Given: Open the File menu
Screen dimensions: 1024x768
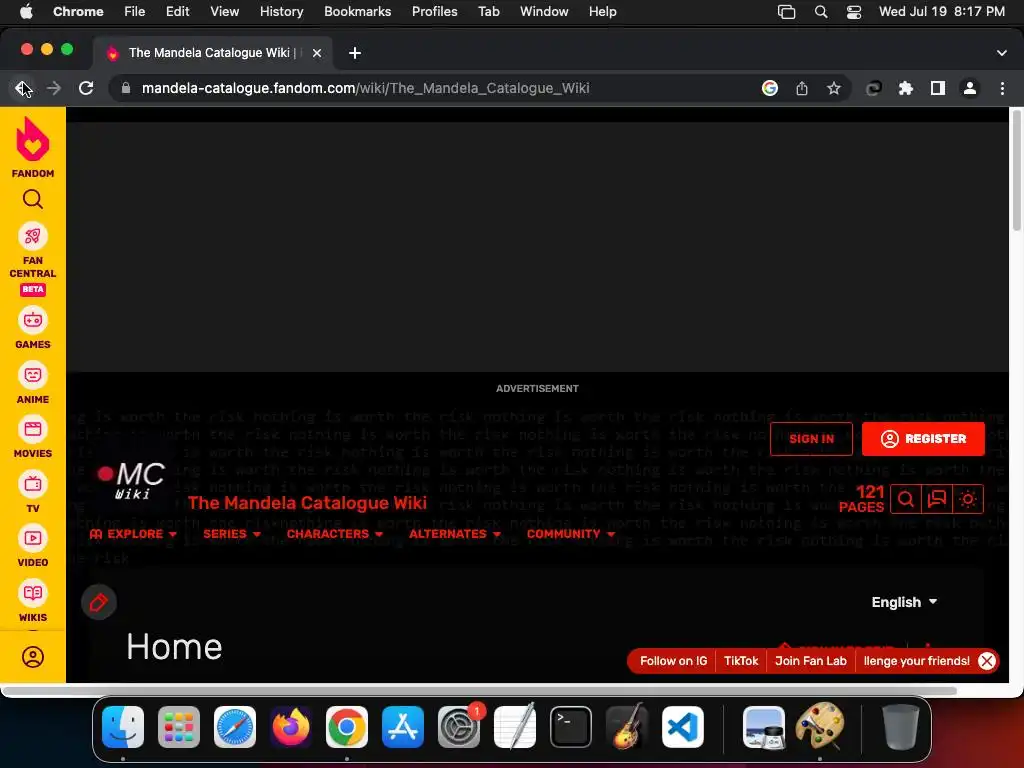Looking at the screenshot, I should (135, 12).
